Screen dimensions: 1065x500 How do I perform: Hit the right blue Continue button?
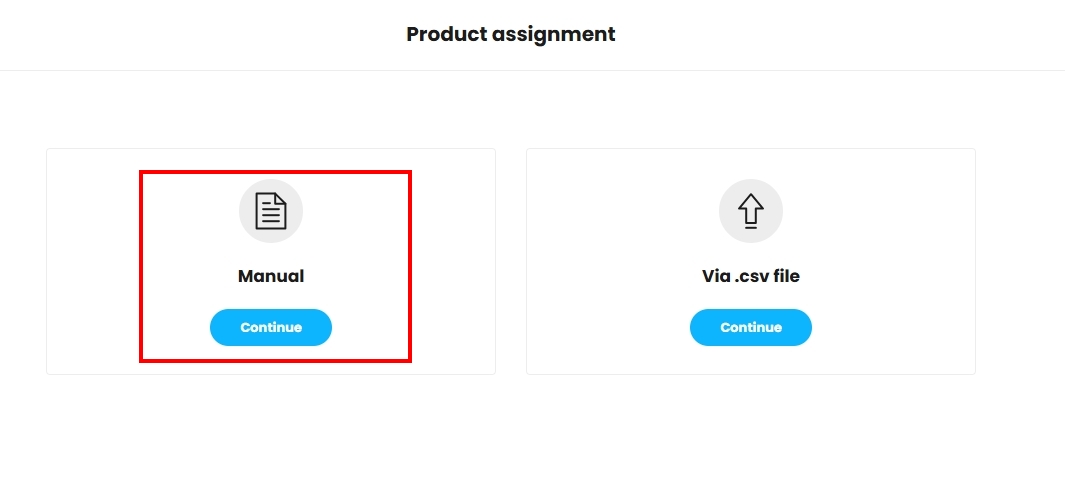pos(751,327)
